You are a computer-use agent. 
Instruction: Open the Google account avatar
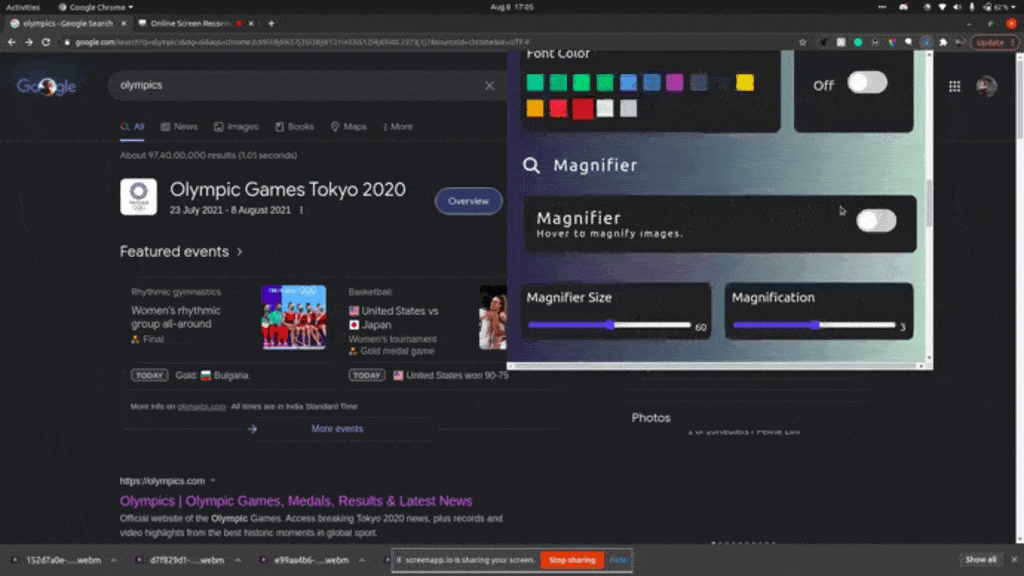point(986,86)
